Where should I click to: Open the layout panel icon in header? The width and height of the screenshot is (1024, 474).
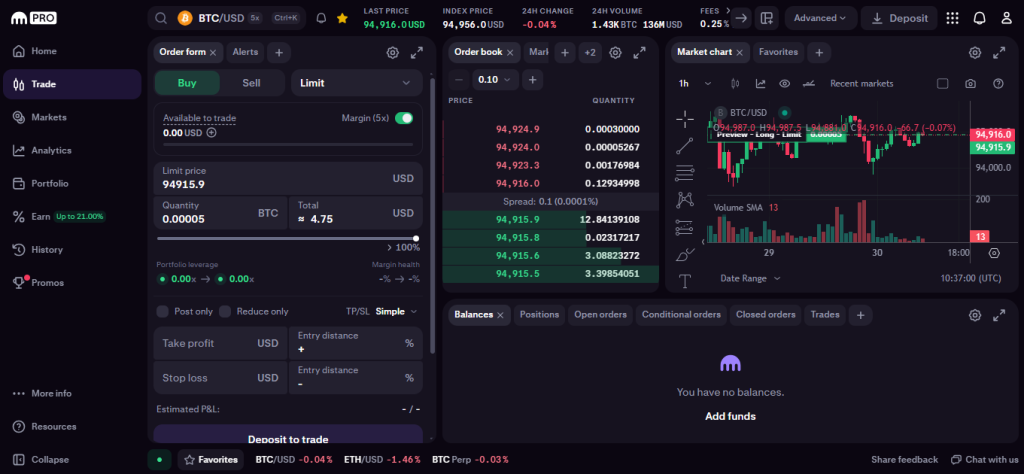coord(767,18)
